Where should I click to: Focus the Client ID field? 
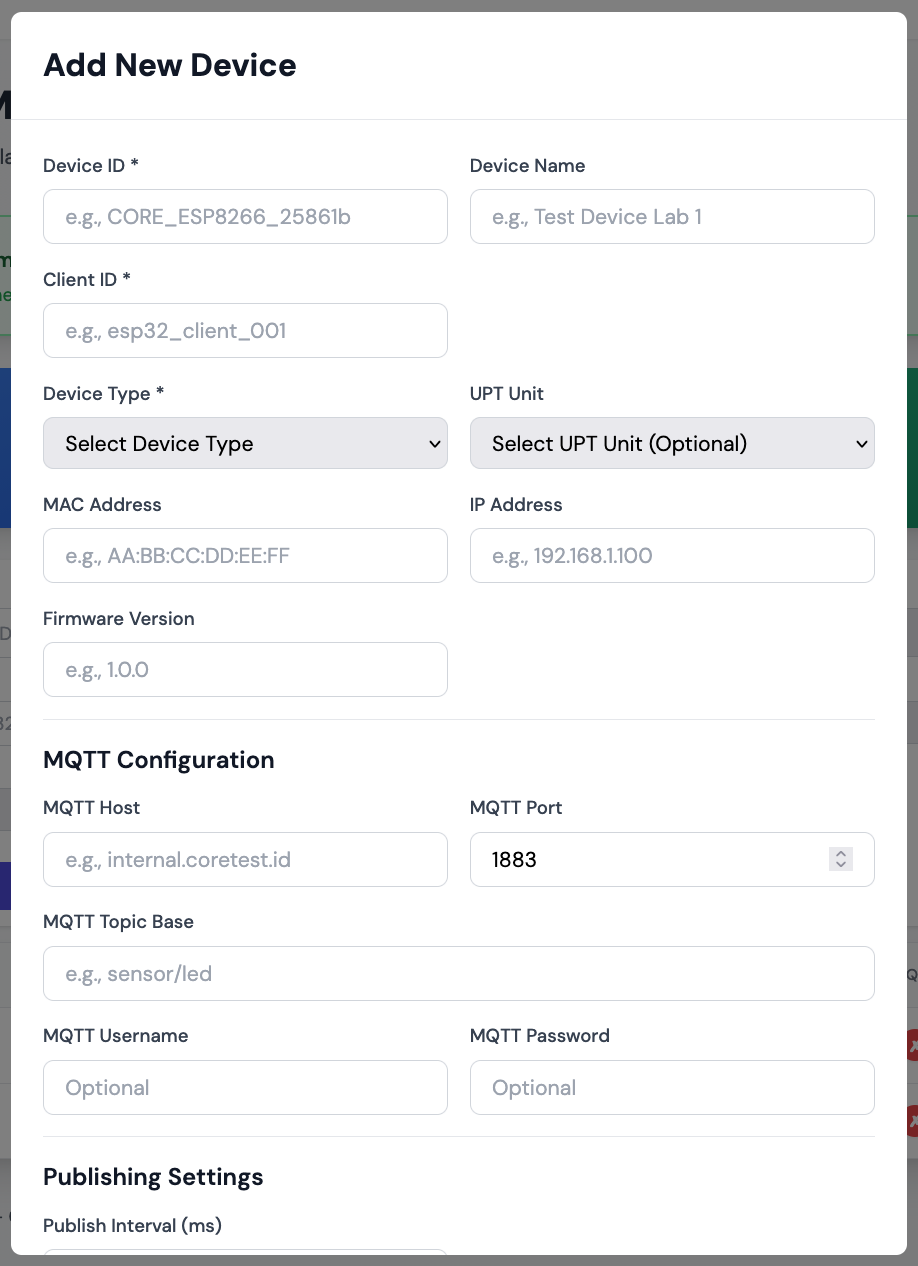tap(245, 330)
